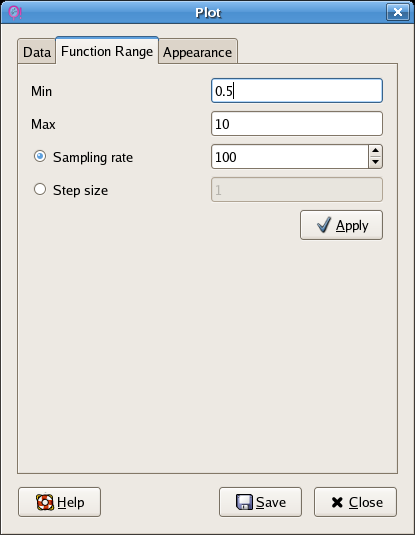Select the Step size radio button
Screen dimensions: 415x535
[40, 189]
